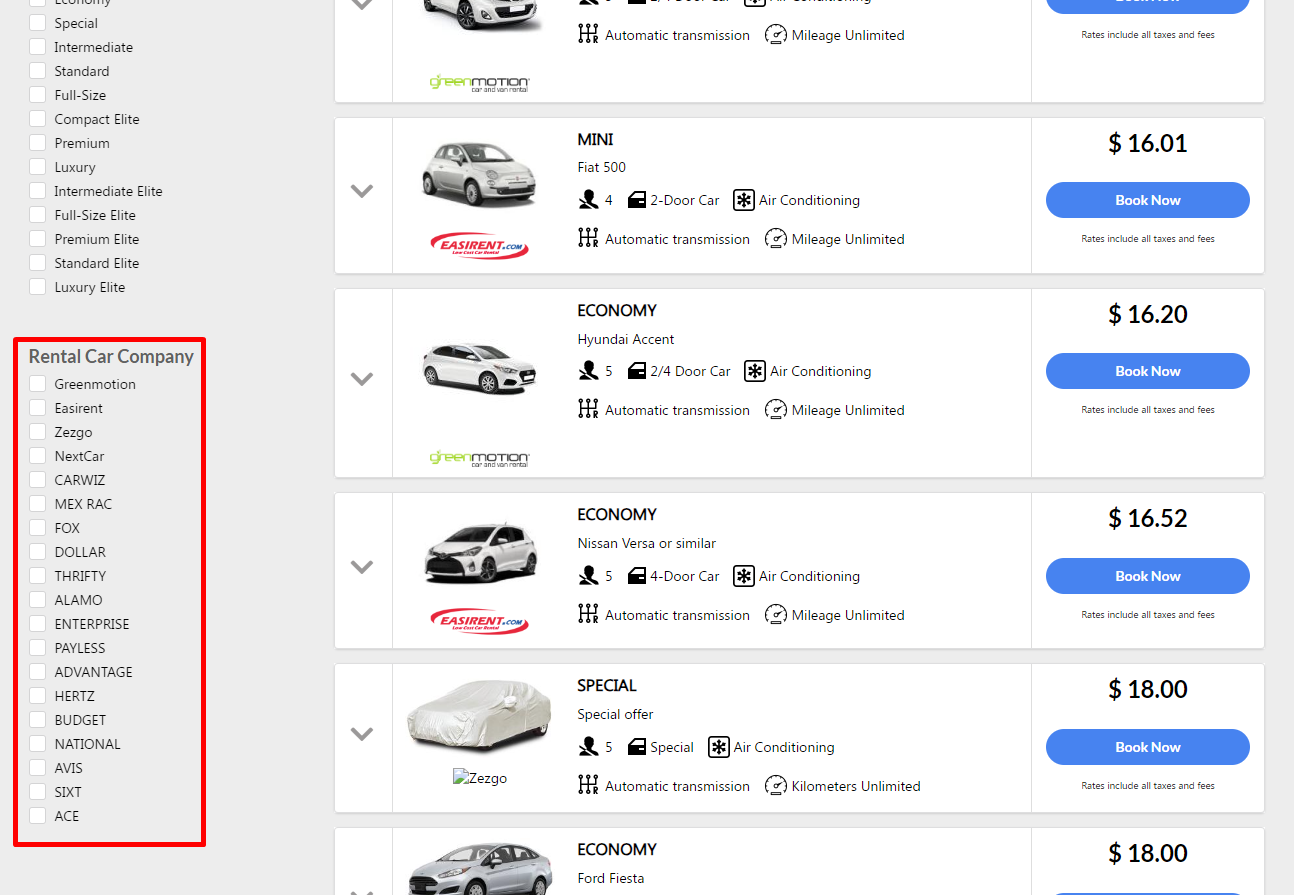Click the passenger seat icon on Fiat 500 card
The height and width of the screenshot is (895, 1294).
(x=588, y=200)
